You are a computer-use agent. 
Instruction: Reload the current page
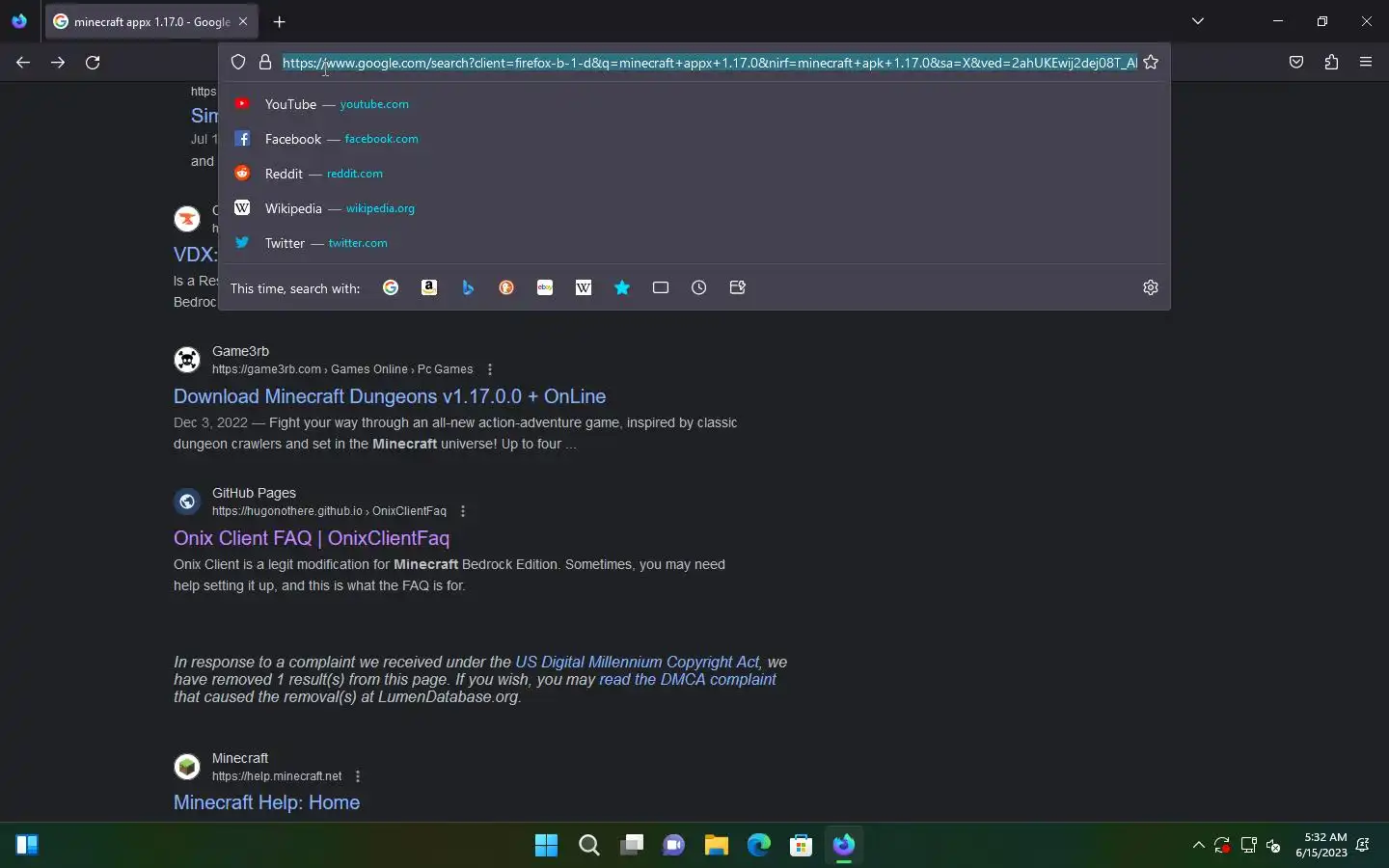tap(93, 63)
